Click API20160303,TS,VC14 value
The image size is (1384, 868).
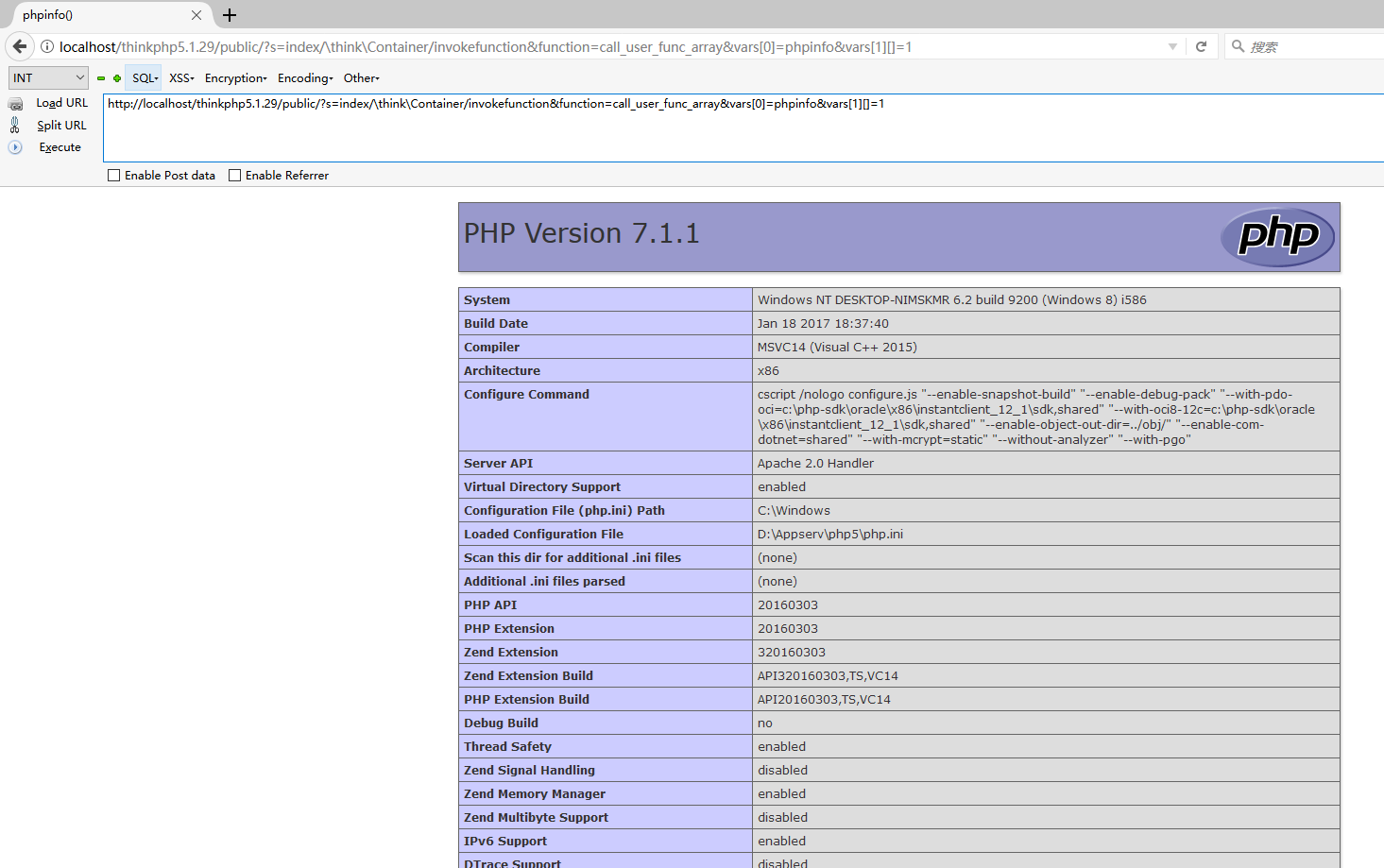824,700
